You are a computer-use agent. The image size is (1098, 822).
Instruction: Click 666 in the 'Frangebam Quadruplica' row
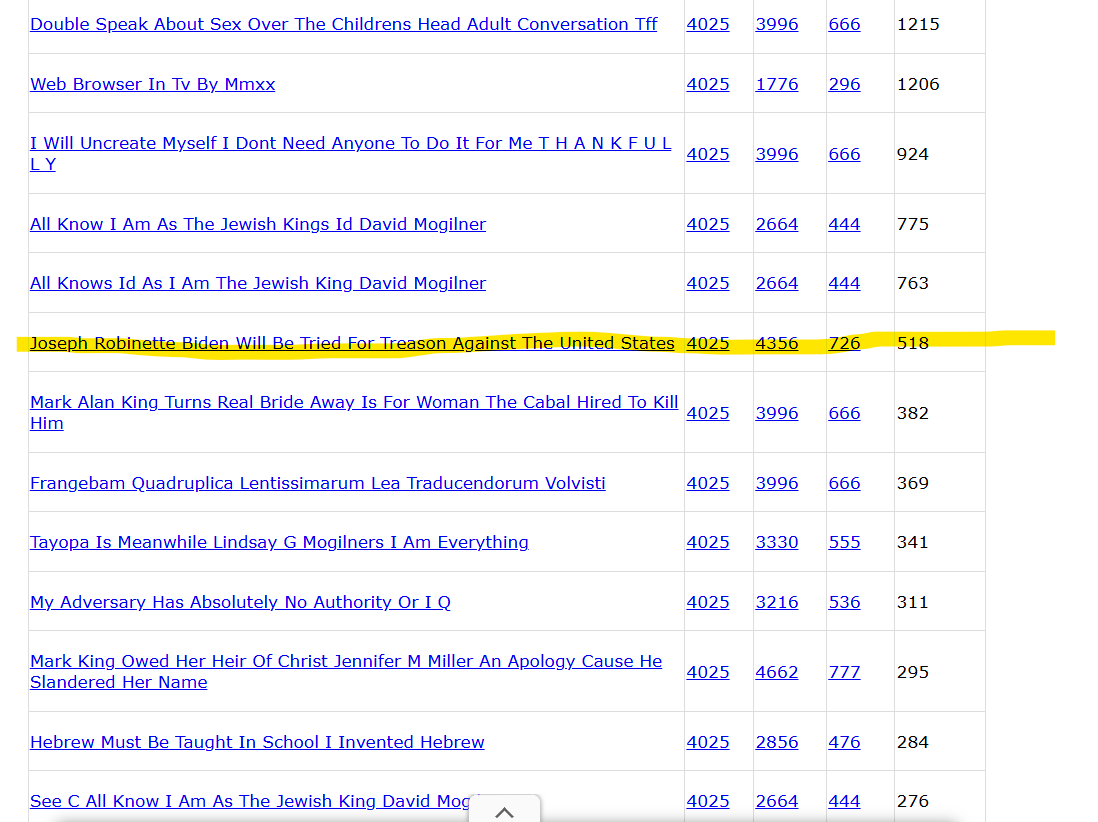(x=844, y=483)
